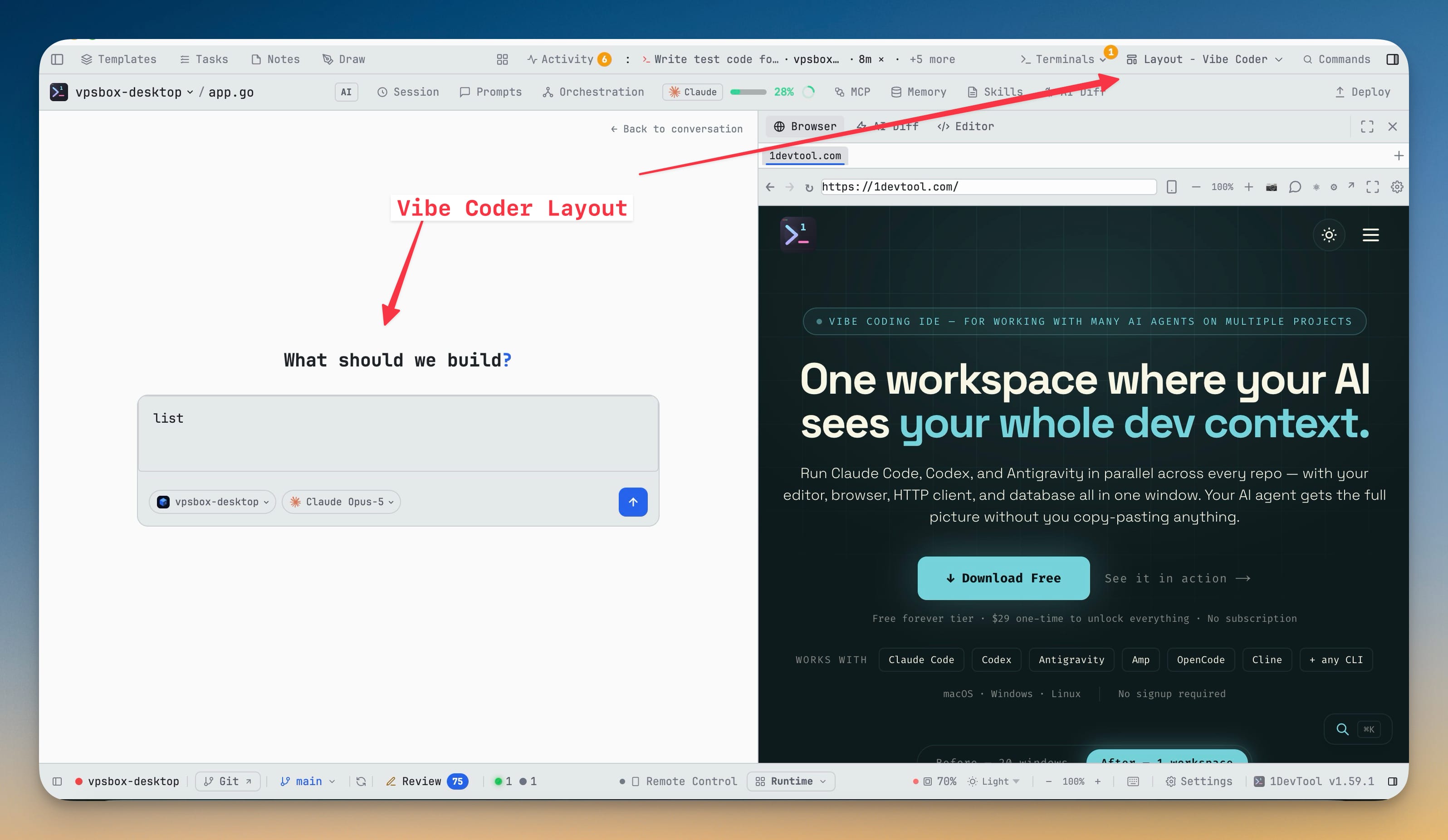Image resolution: width=1448 pixels, height=840 pixels.
Task: Expand the Claude Opus-5 model selector
Action: point(341,502)
